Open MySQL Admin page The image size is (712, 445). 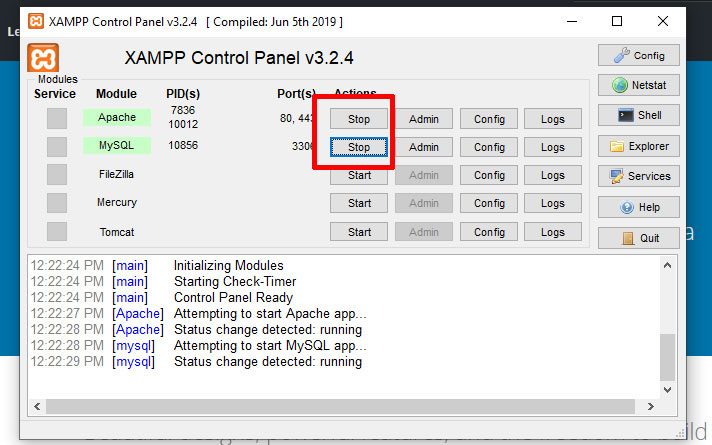tap(424, 147)
